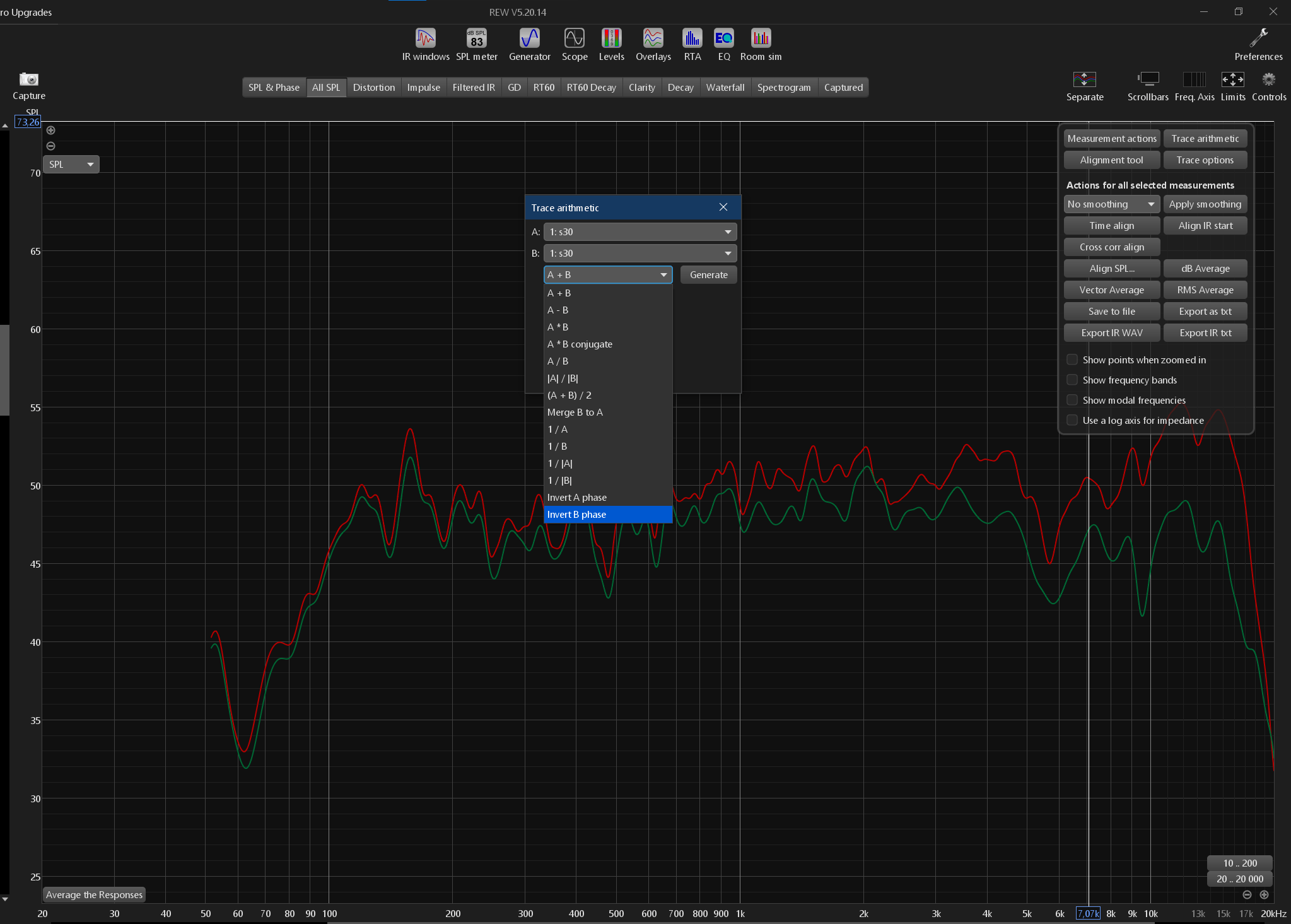Click Average the Responses button
This screenshot has width=1291, height=924.
tap(94, 894)
